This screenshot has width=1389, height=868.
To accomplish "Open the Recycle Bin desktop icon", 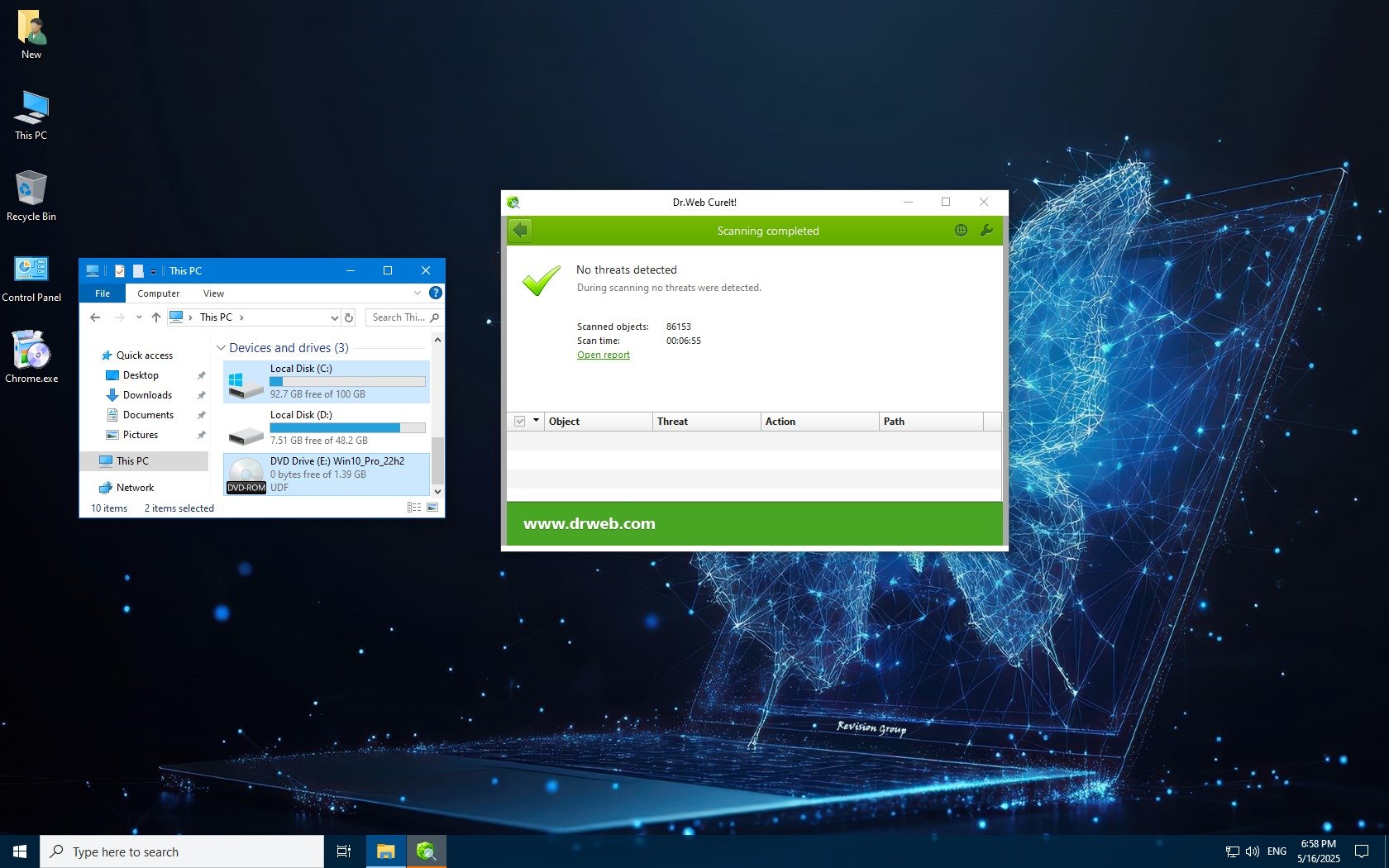I will point(31,196).
